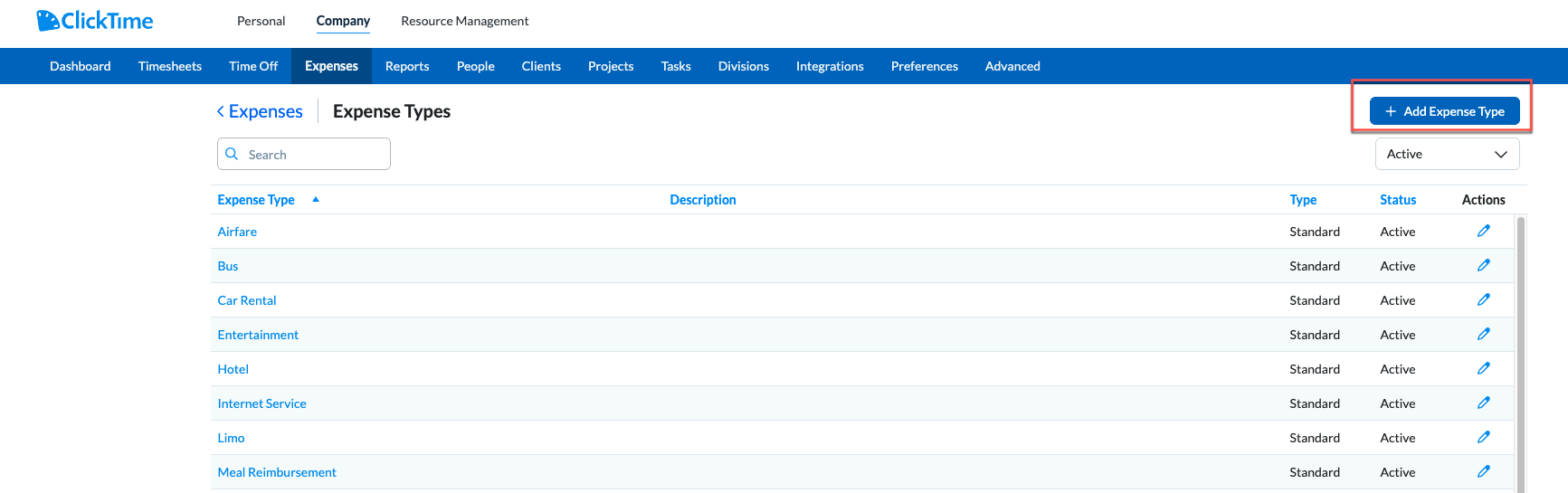Switch to the Personal tab
The height and width of the screenshot is (493, 1568).
pos(261,21)
